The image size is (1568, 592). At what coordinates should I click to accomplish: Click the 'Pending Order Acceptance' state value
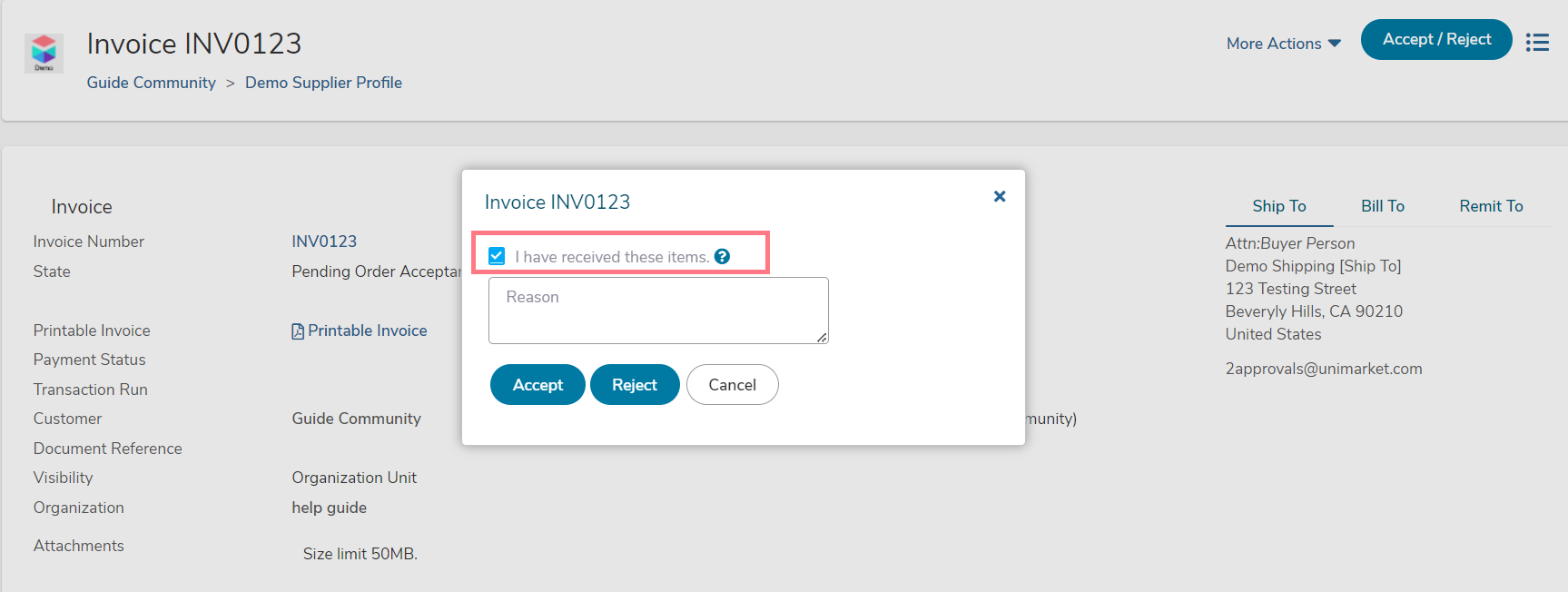377,271
